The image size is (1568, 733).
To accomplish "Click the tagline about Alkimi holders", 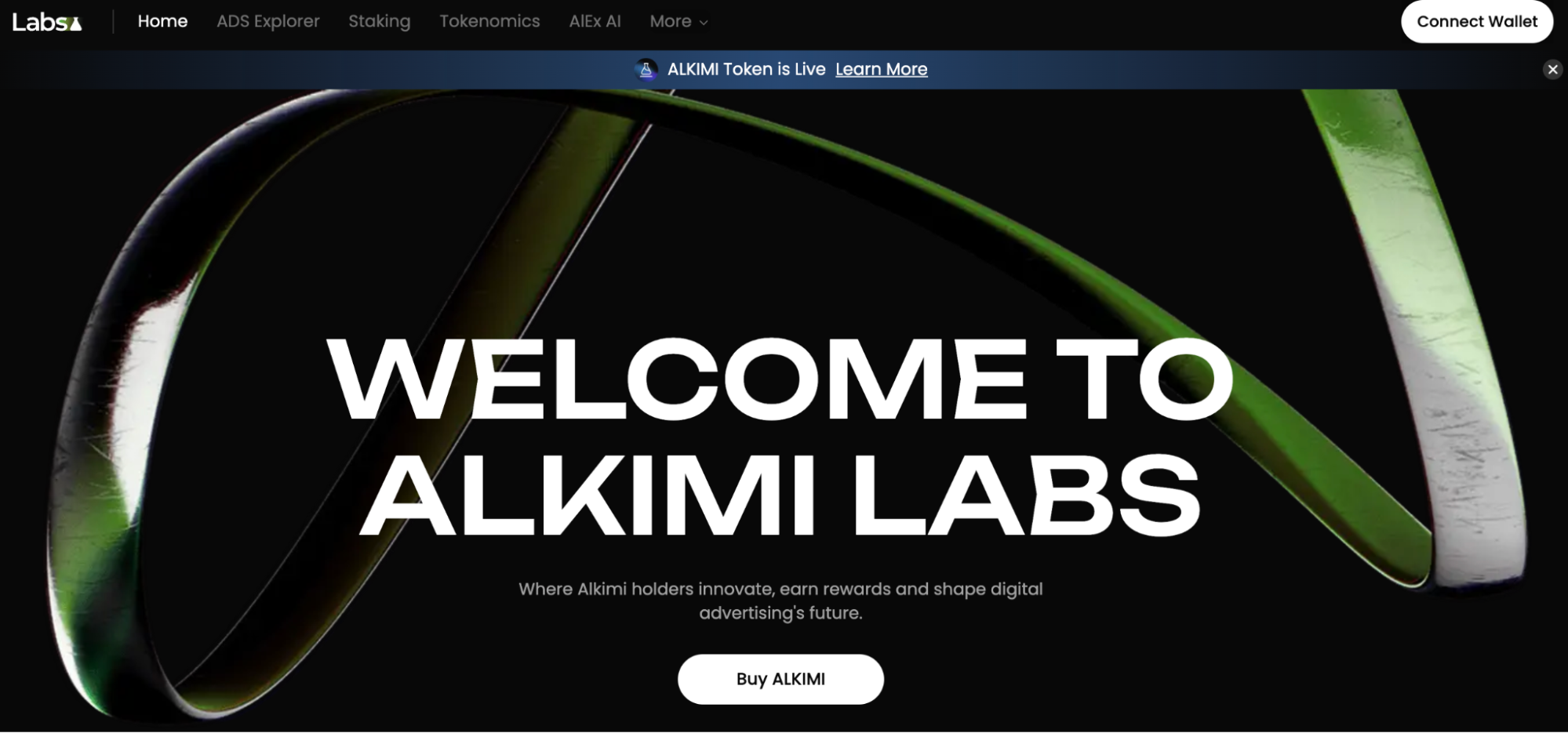I will pyautogui.click(x=780, y=601).
